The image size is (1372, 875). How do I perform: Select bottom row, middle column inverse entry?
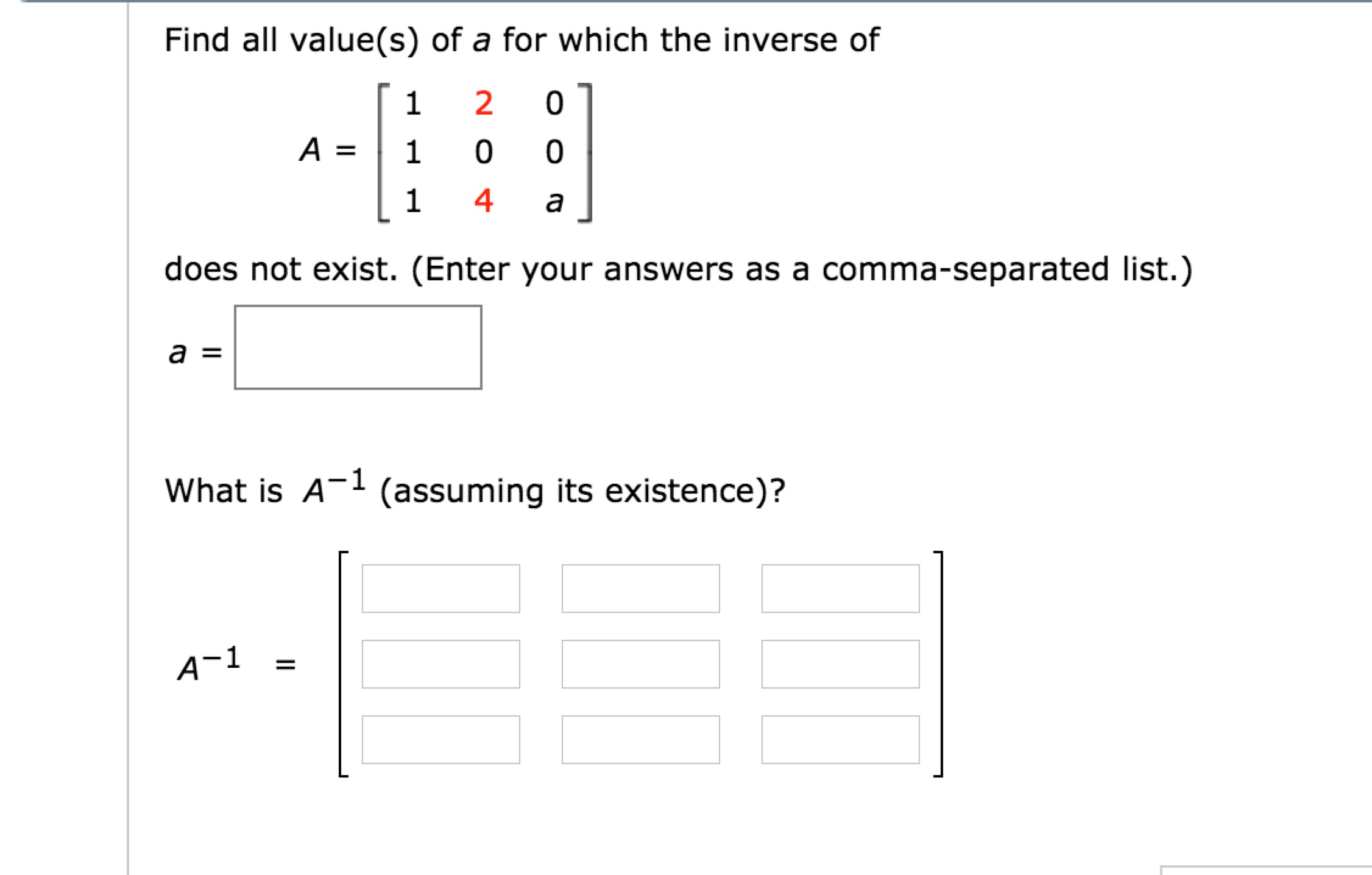[x=641, y=740]
